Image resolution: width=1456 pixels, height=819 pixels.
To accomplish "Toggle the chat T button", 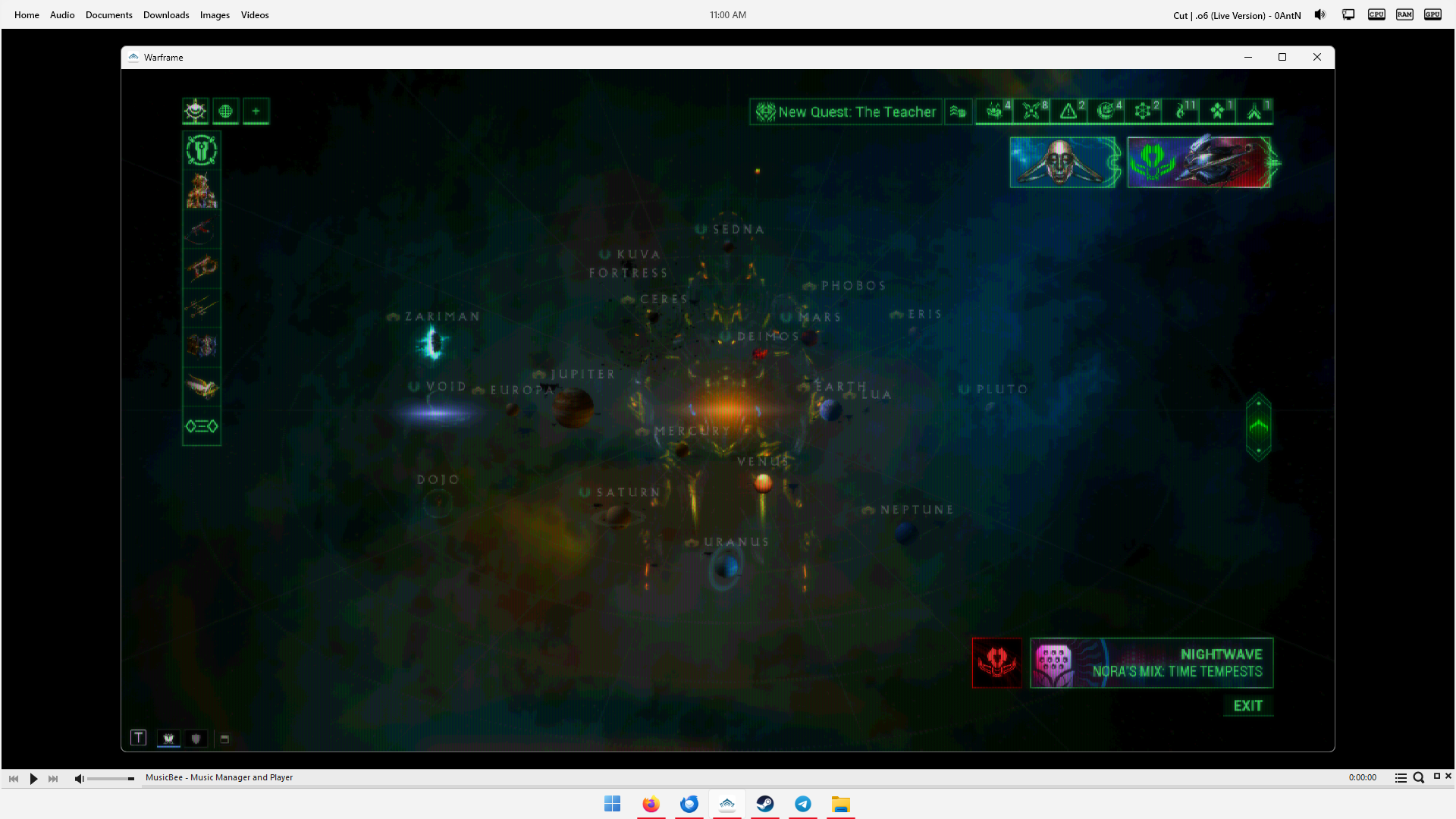I will (138, 738).
